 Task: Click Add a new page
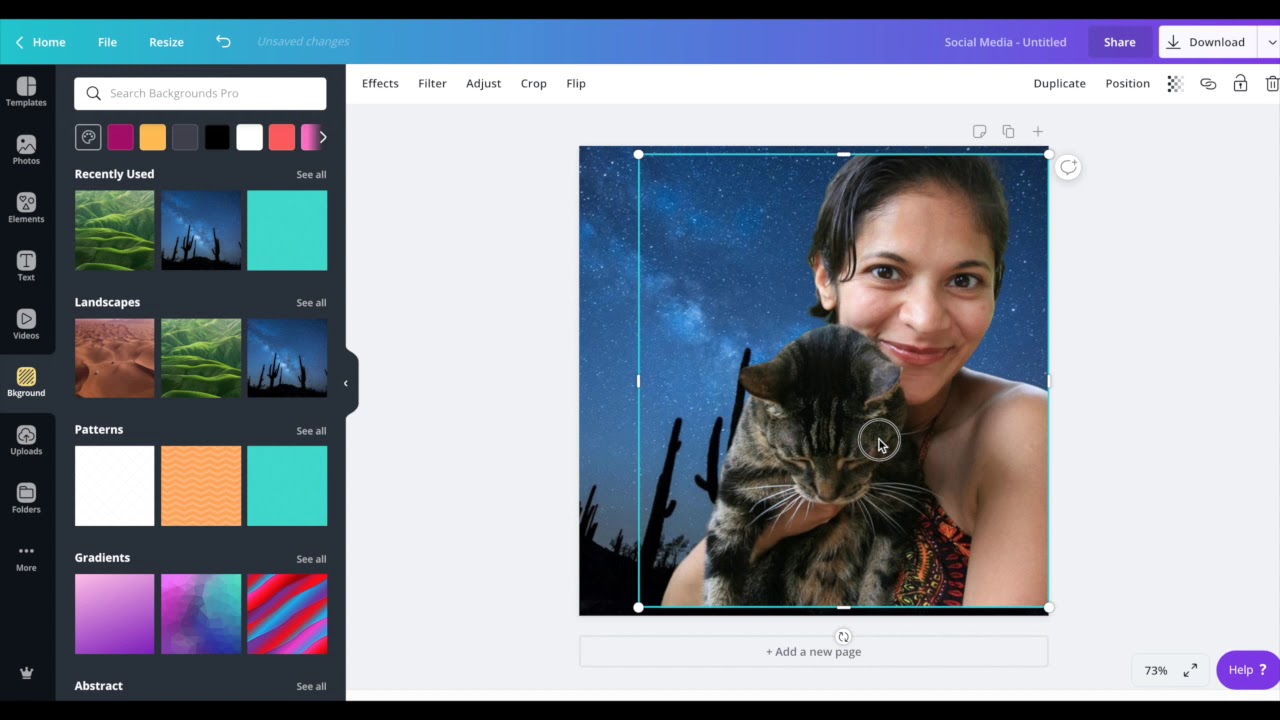click(x=813, y=652)
